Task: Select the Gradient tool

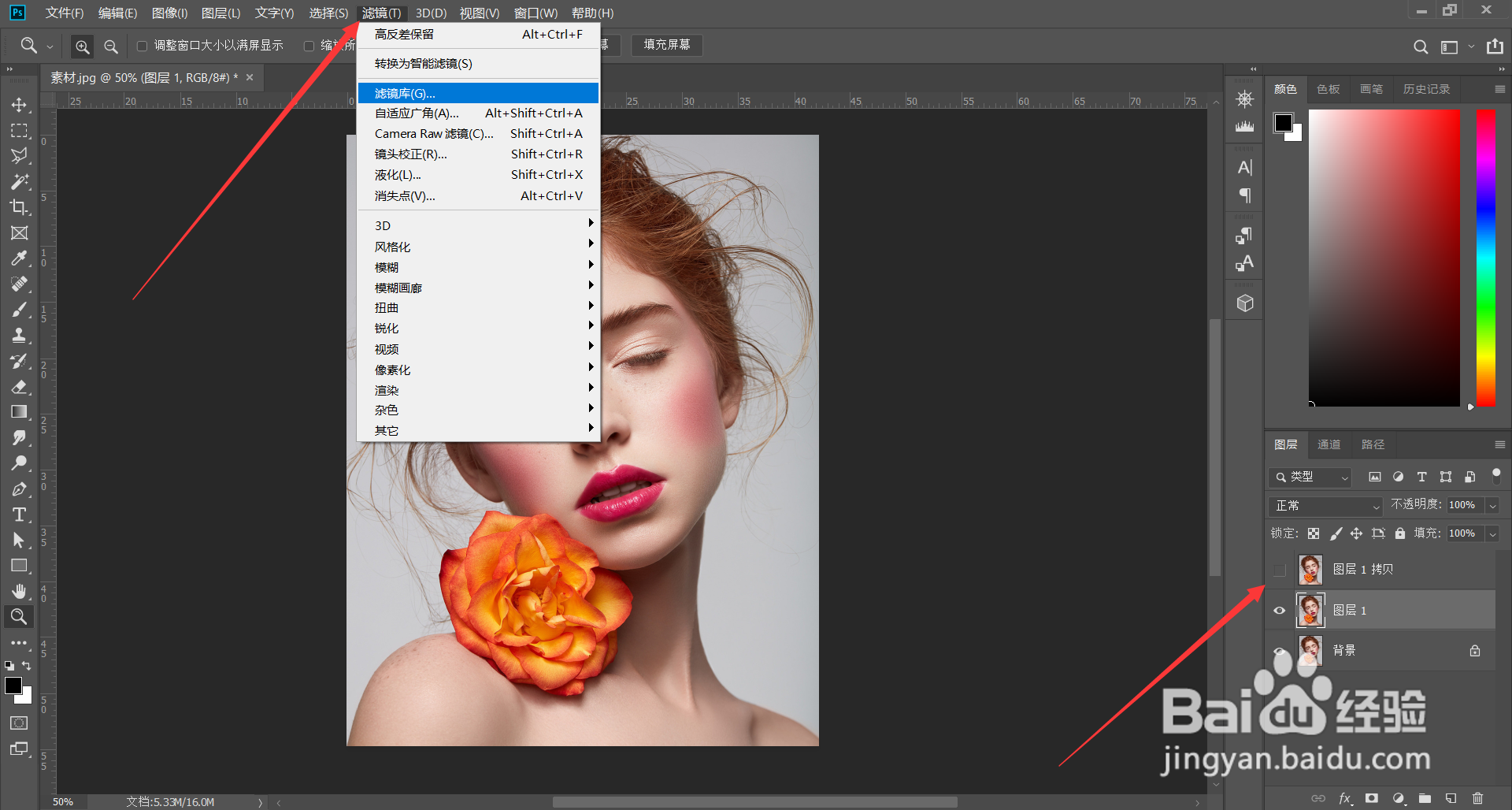Action: pyautogui.click(x=19, y=412)
